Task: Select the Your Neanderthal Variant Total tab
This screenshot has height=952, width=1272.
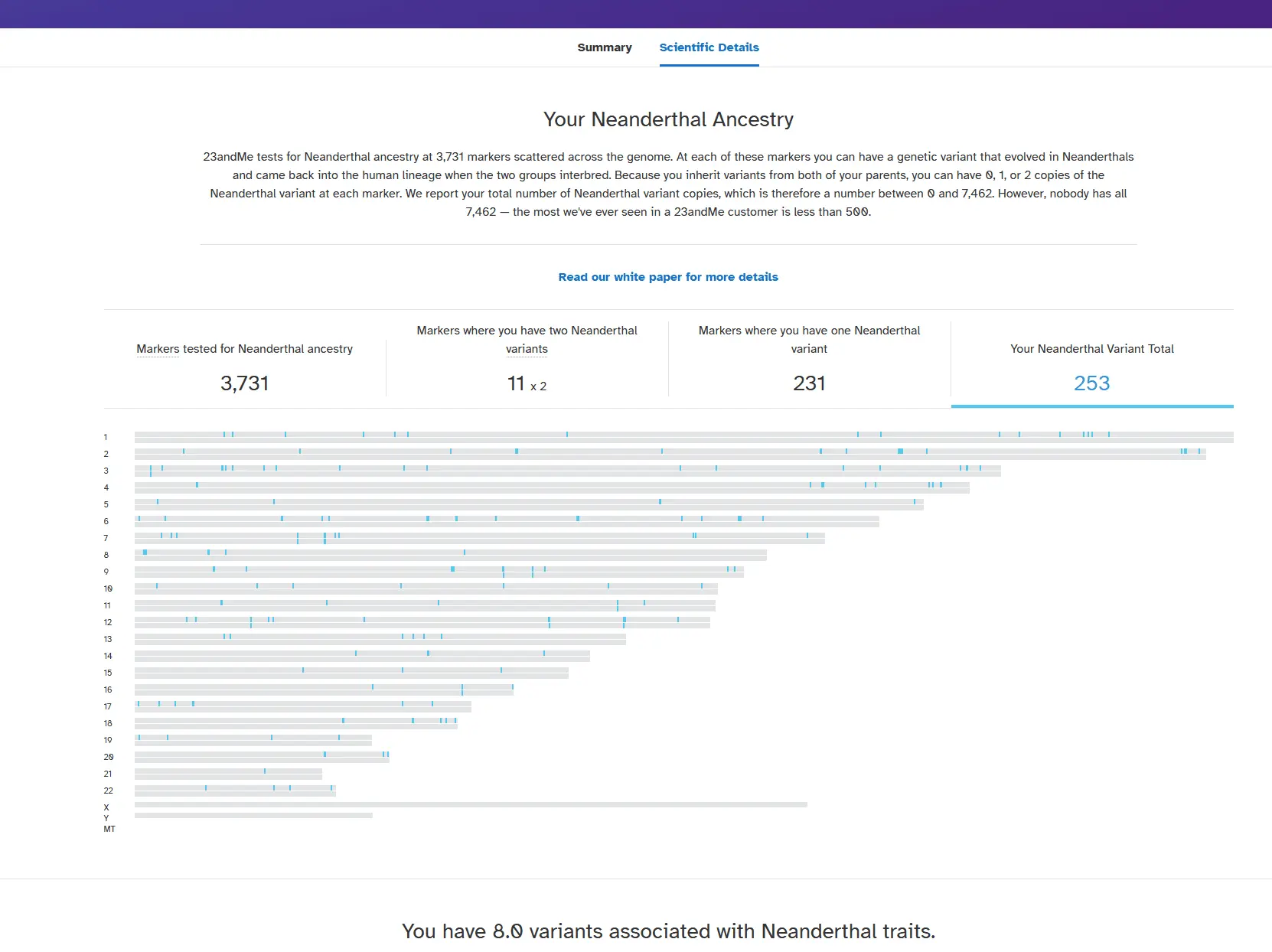Action: [x=1092, y=364]
